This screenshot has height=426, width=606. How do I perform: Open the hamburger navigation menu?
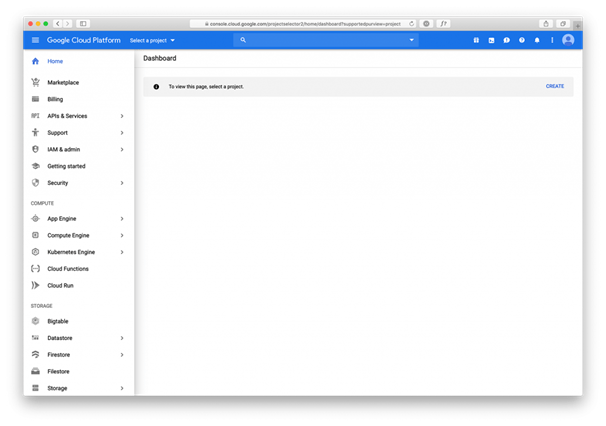click(35, 40)
